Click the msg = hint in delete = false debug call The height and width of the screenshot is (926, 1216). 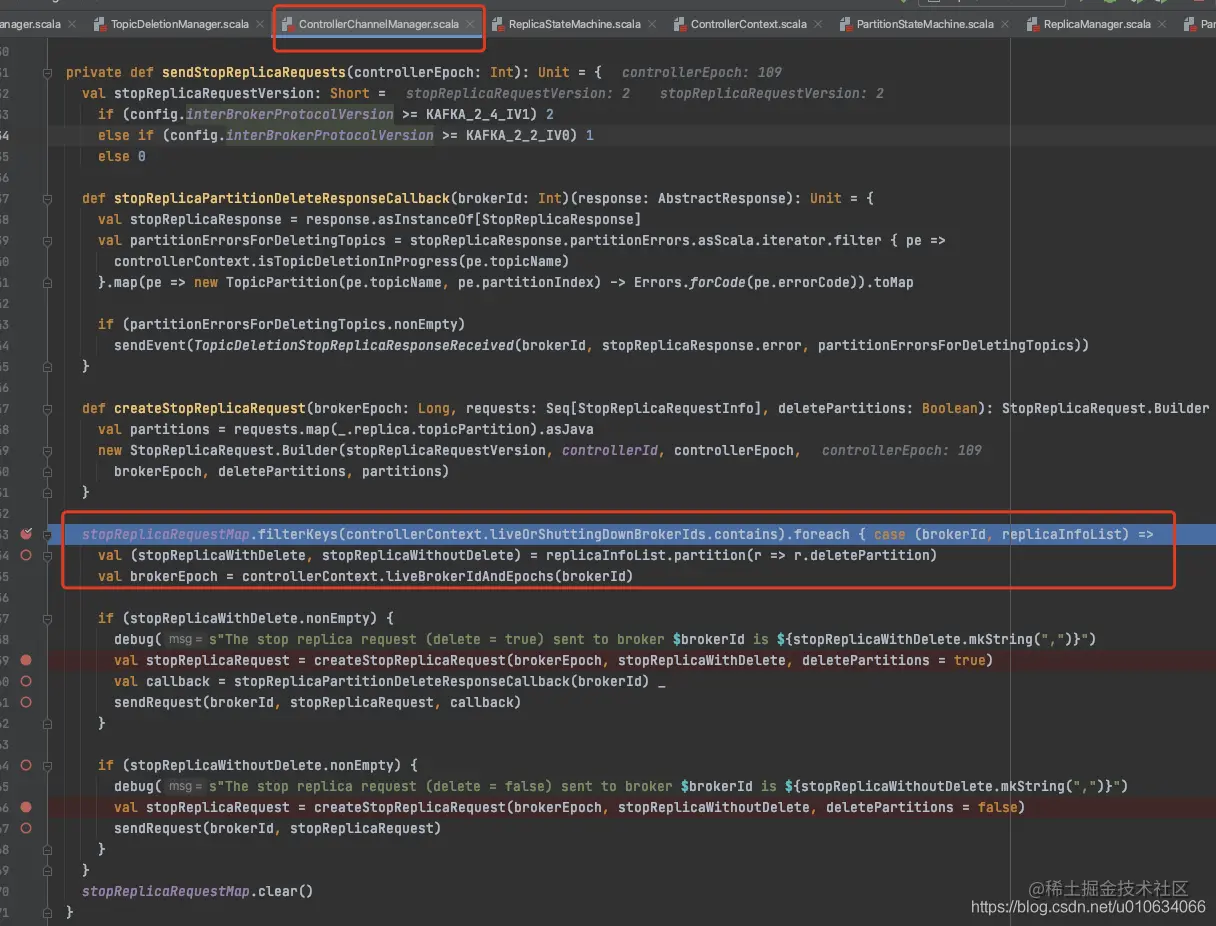(185, 786)
